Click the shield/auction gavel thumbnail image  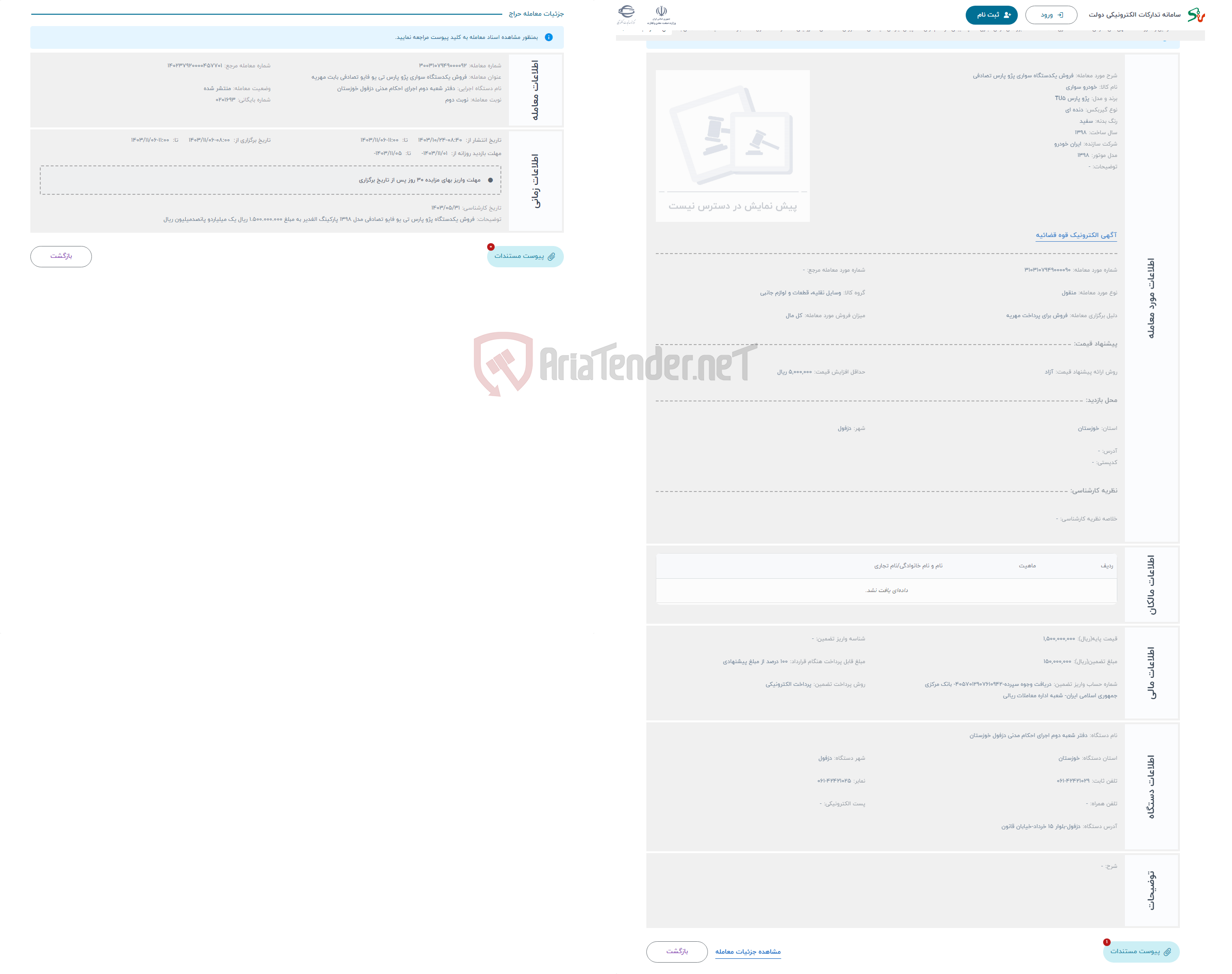click(732, 135)
